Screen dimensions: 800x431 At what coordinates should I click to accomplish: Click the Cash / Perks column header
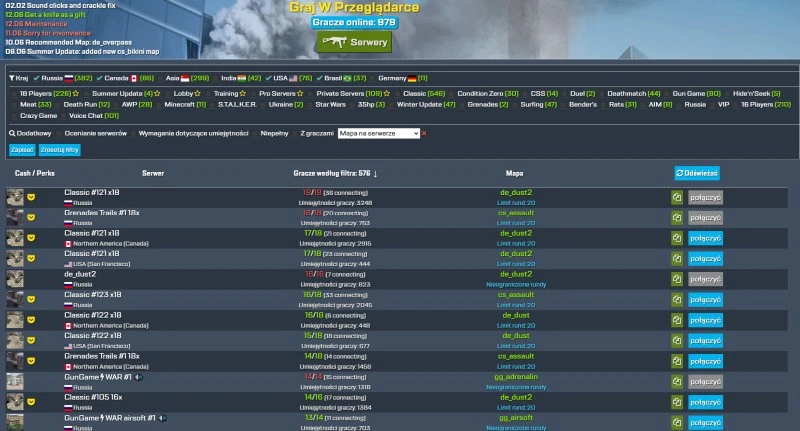click(35, 173)
